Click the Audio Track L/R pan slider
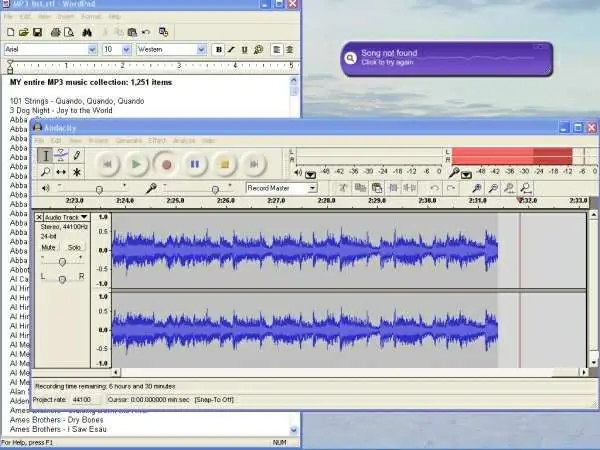The width and height of the screenshot is (600, 450). [62, 279]
